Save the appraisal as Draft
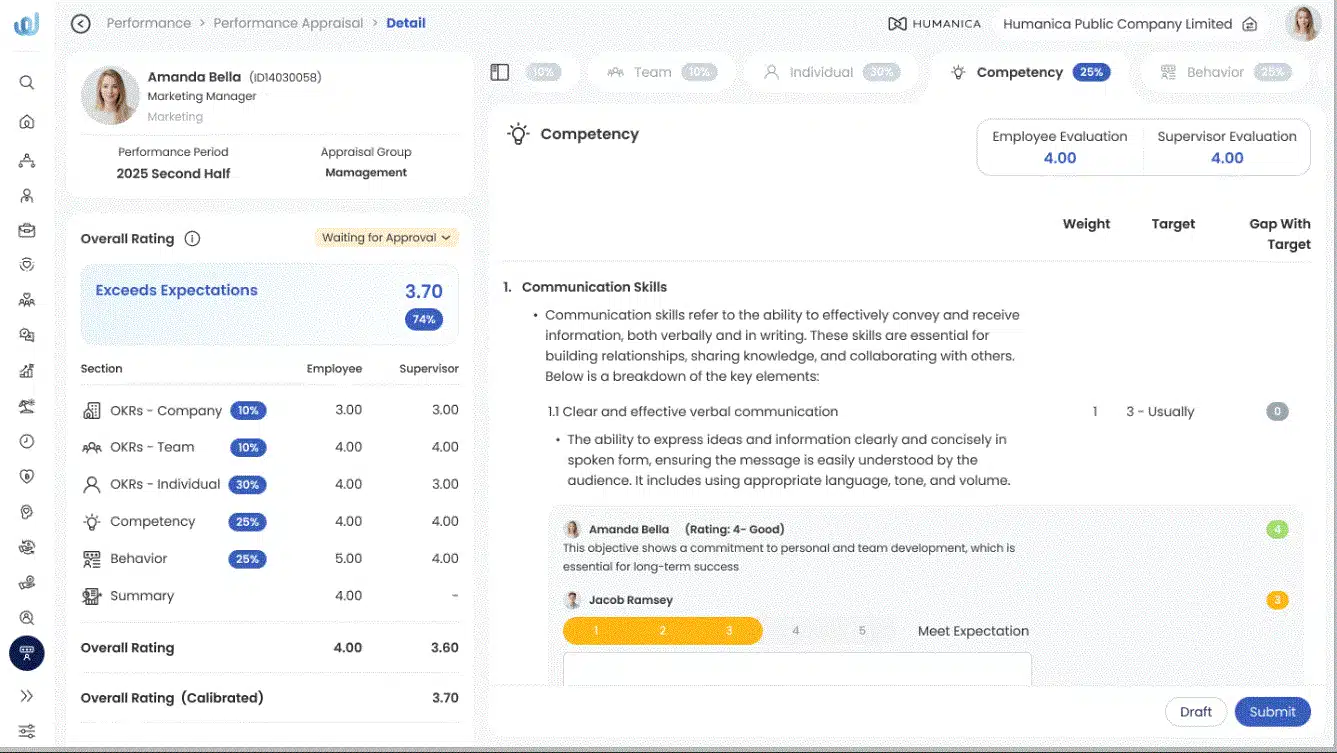This screenshot has height=753, width=1337. 1196,711
